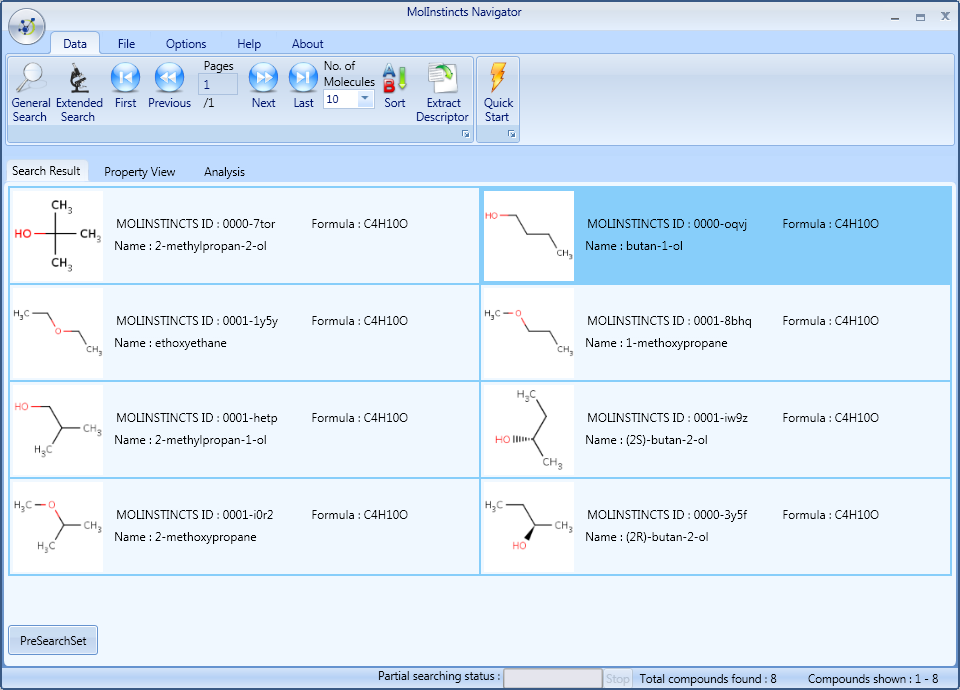Click the ID text 0001-i0r2

[x=248, y=515]
